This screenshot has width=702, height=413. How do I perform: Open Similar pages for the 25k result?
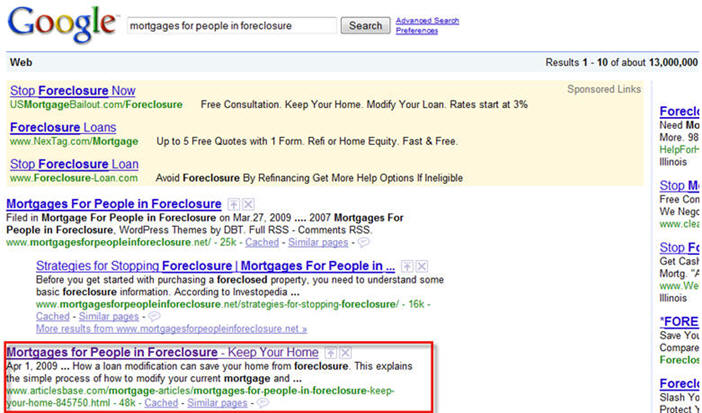point(318,242)
